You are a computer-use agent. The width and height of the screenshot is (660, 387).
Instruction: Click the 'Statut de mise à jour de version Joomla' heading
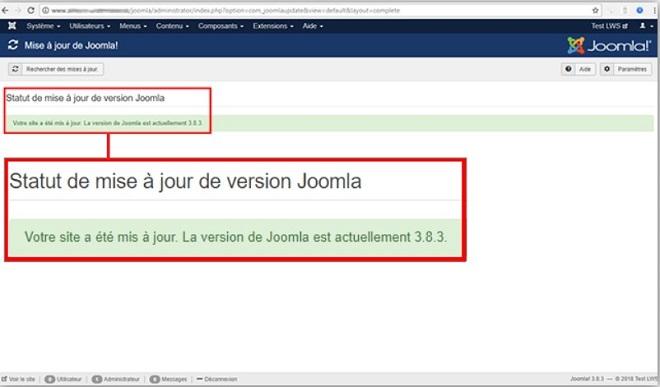(85, 98)
